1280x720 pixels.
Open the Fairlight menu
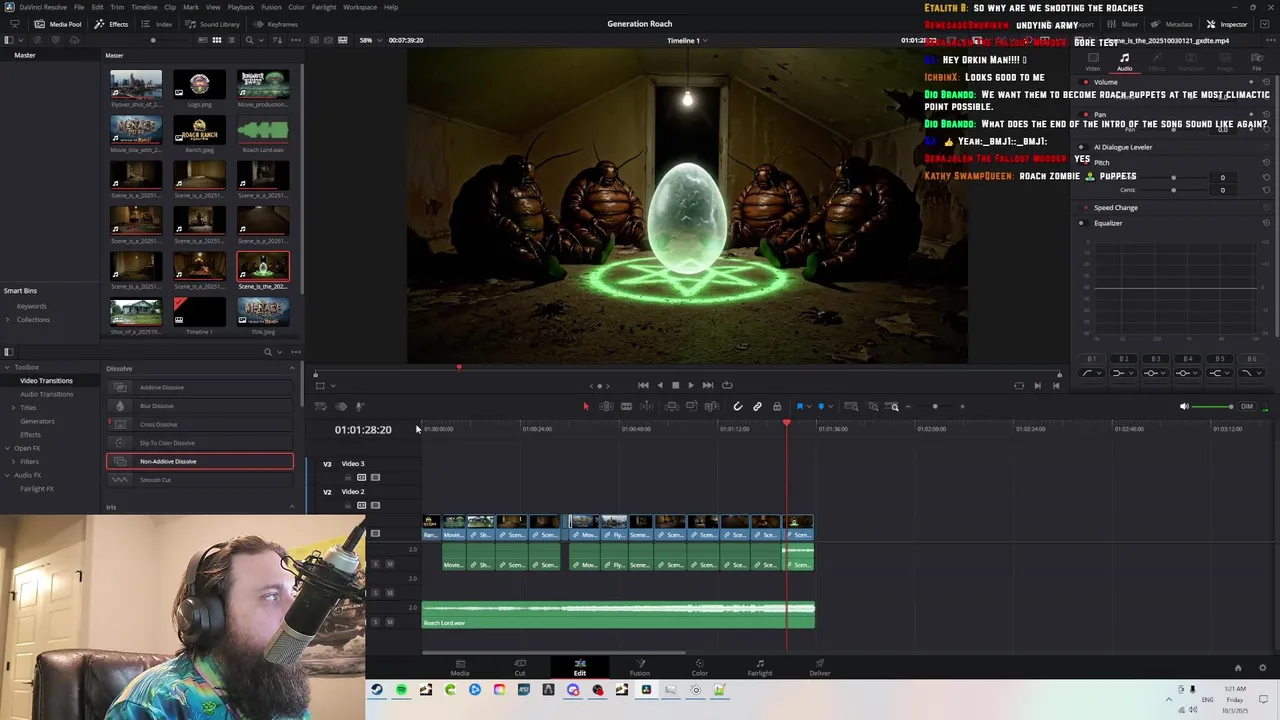[x=324, y=7]
